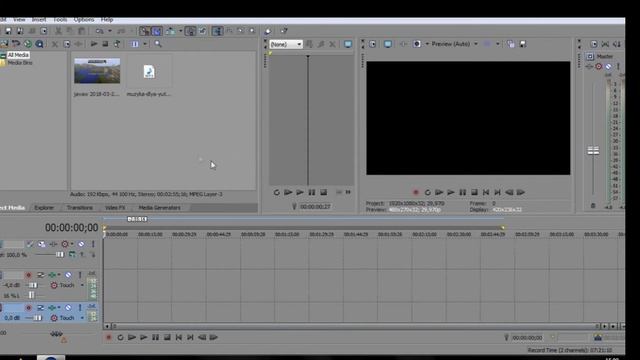
Task: Start preview of the selected media file
Action: point(94,44)
